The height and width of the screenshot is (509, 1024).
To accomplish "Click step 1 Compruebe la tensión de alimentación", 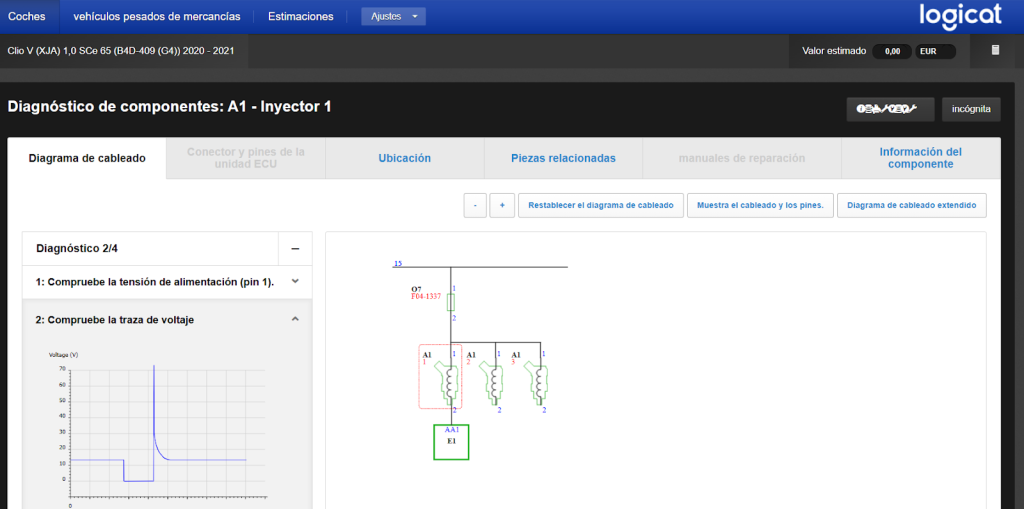I will click(155, 282).
